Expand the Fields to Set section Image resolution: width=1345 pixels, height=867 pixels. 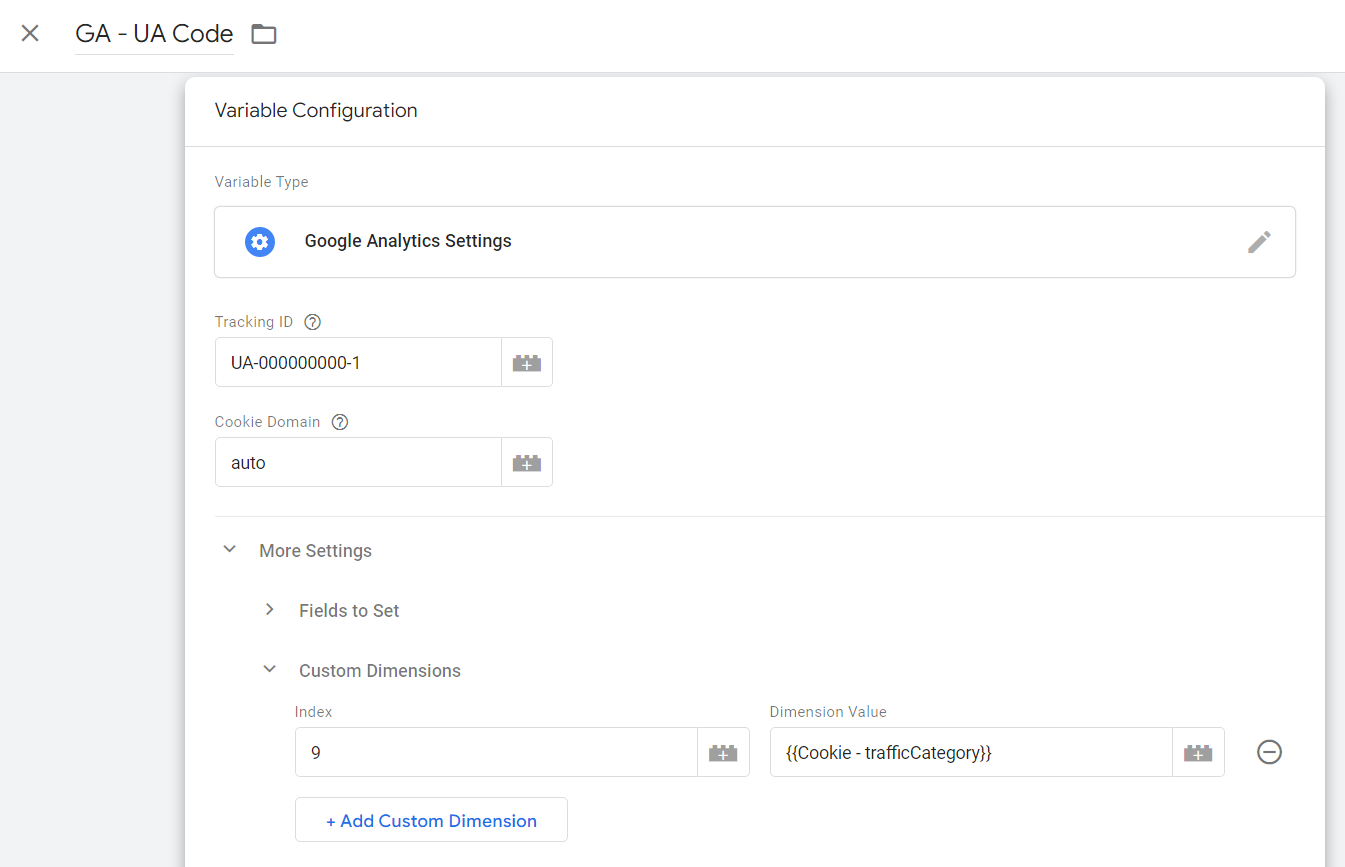pyautogui.click(x=269, y=610)
